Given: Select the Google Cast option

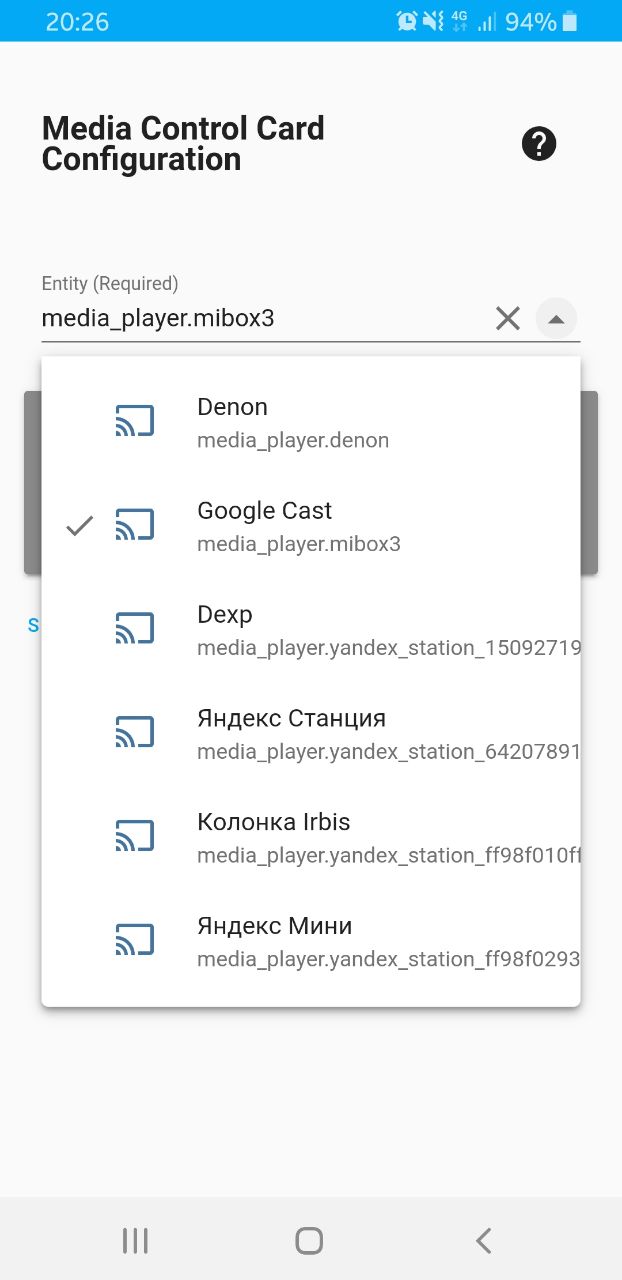Looking at the screenshot, I should click(311, 526).
